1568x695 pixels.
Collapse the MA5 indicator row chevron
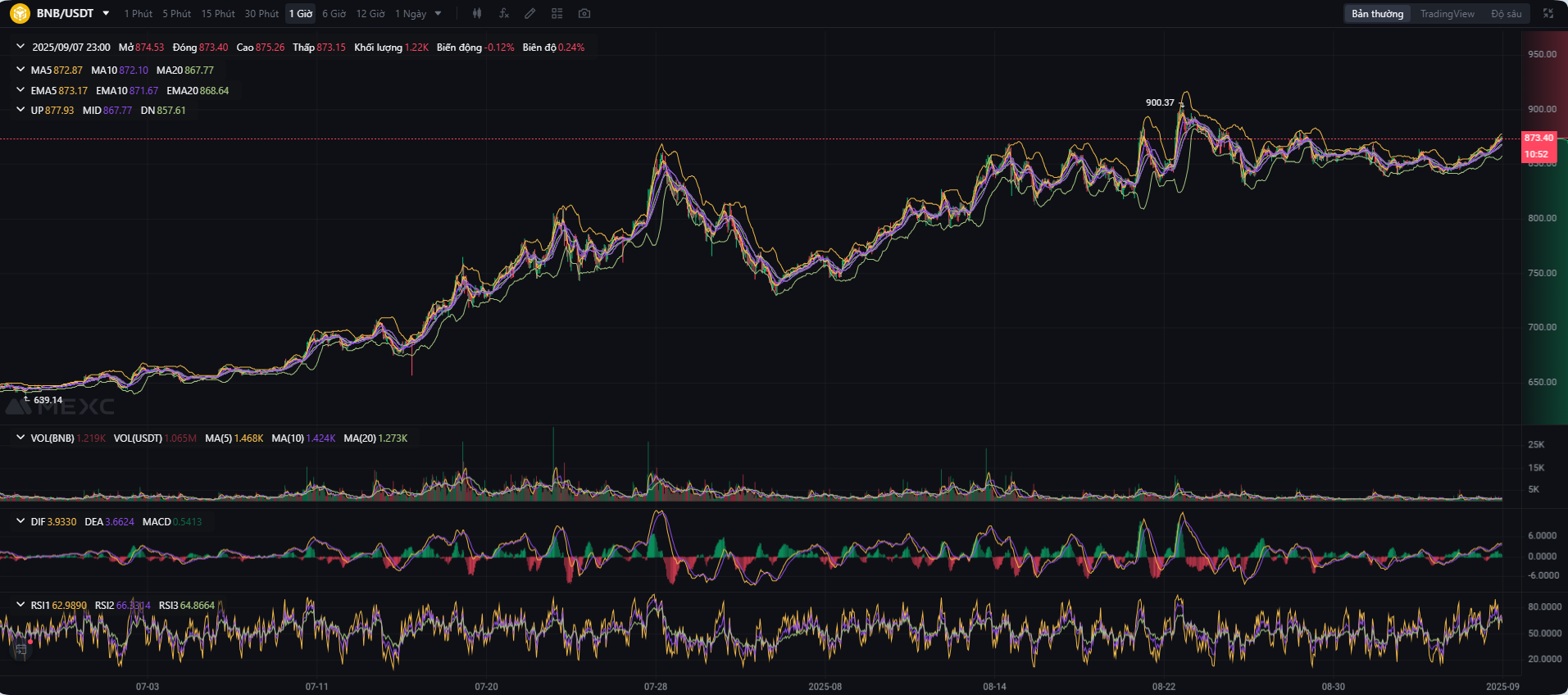click(x=20, y=70)
